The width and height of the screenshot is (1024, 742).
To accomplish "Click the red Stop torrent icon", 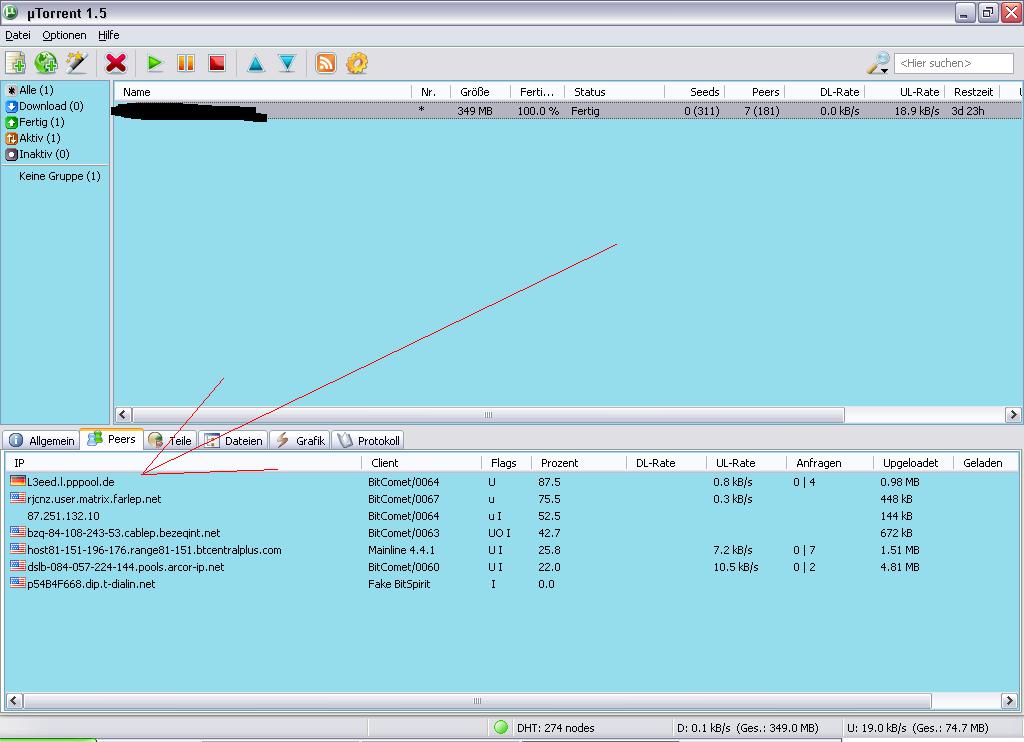I will click(217, 63).
